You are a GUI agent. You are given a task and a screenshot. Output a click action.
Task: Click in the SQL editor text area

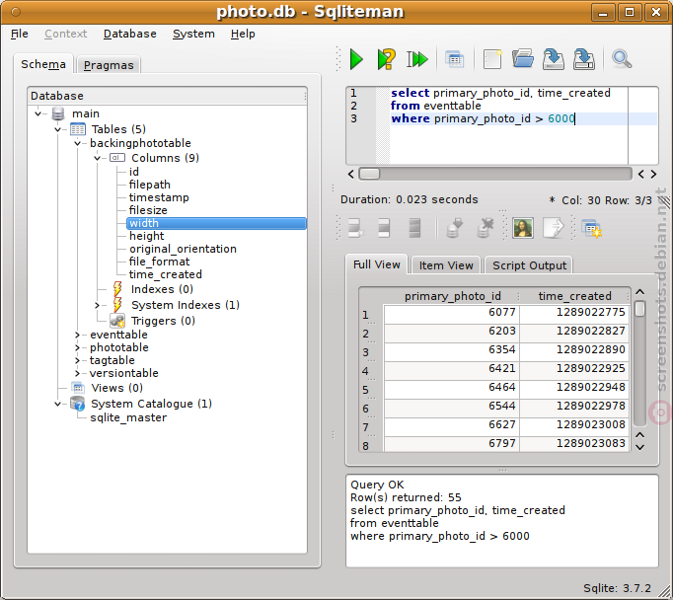pos(509,125)
